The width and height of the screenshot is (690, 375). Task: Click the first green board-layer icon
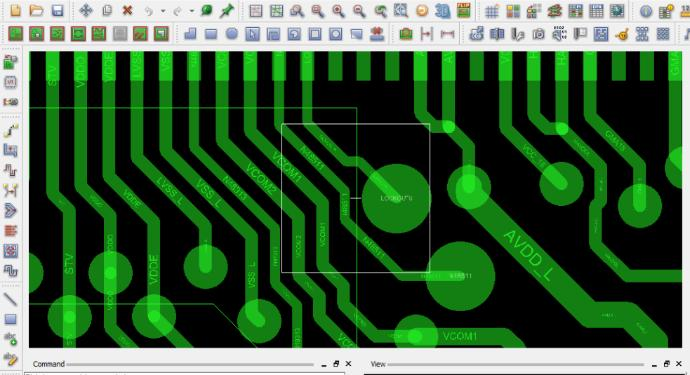[16, 34]
